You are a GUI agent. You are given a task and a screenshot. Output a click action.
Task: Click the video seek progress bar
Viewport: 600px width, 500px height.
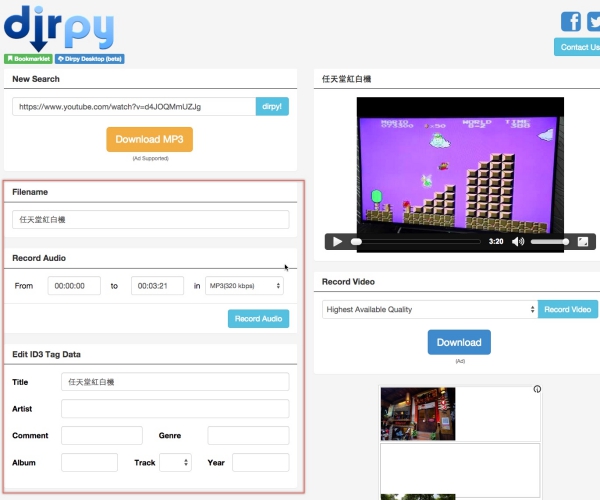pos(416,242)
